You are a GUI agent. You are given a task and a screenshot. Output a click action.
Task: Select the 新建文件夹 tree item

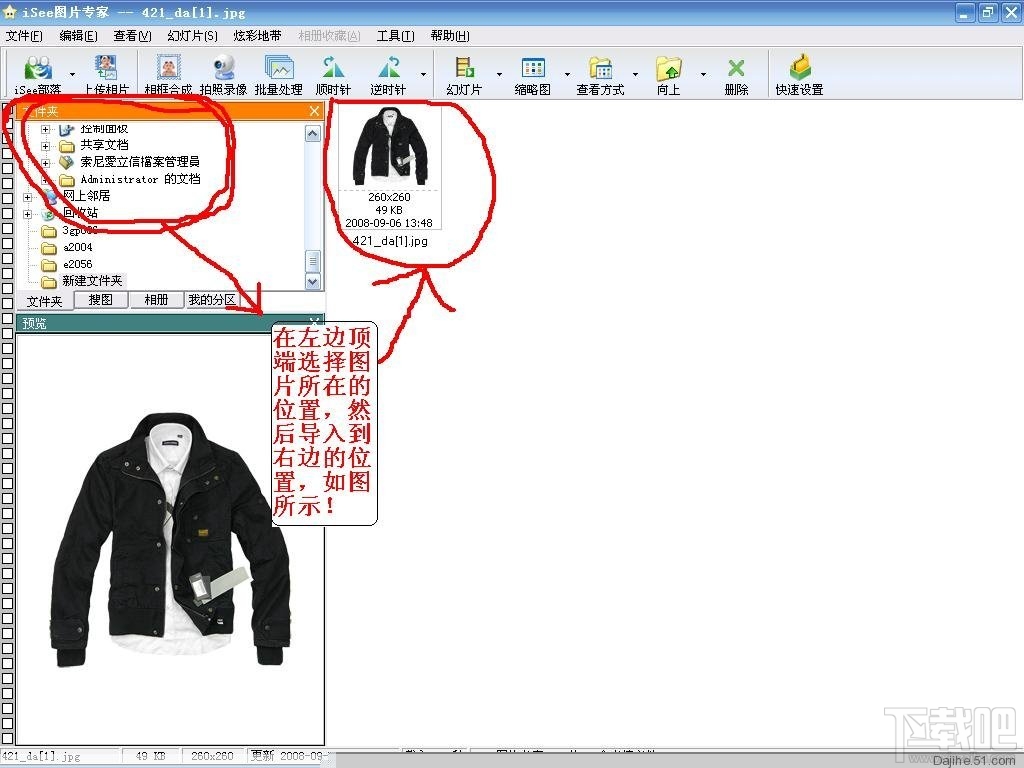(92, 281)
